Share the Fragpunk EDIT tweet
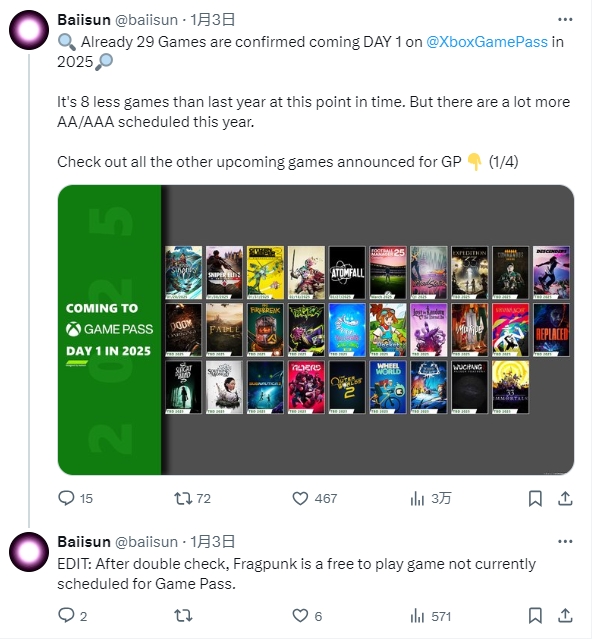Image resolution: width=592 pixels, height=639 pixels. 565,616
